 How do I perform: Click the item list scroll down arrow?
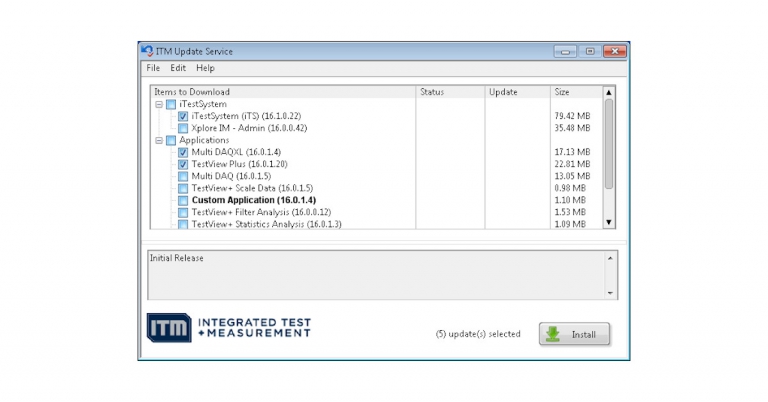[x=609, y=222]
